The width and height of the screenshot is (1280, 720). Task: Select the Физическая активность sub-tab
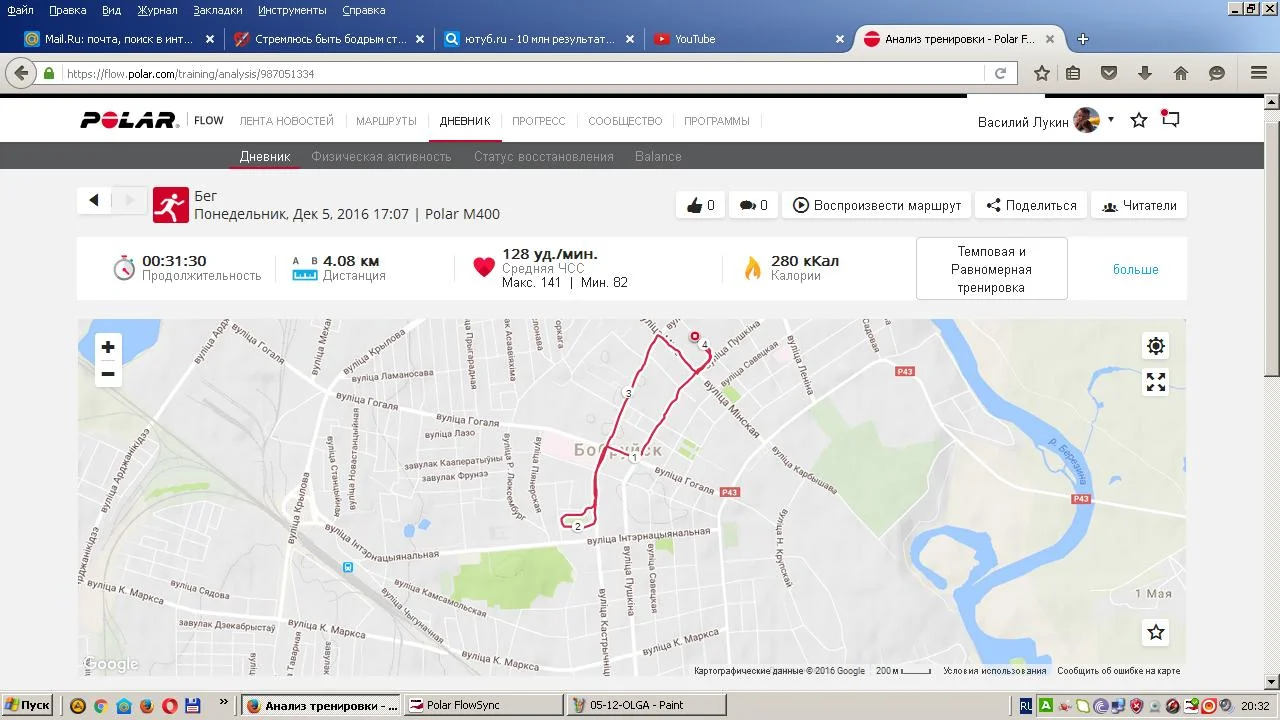tap(381, 156)
